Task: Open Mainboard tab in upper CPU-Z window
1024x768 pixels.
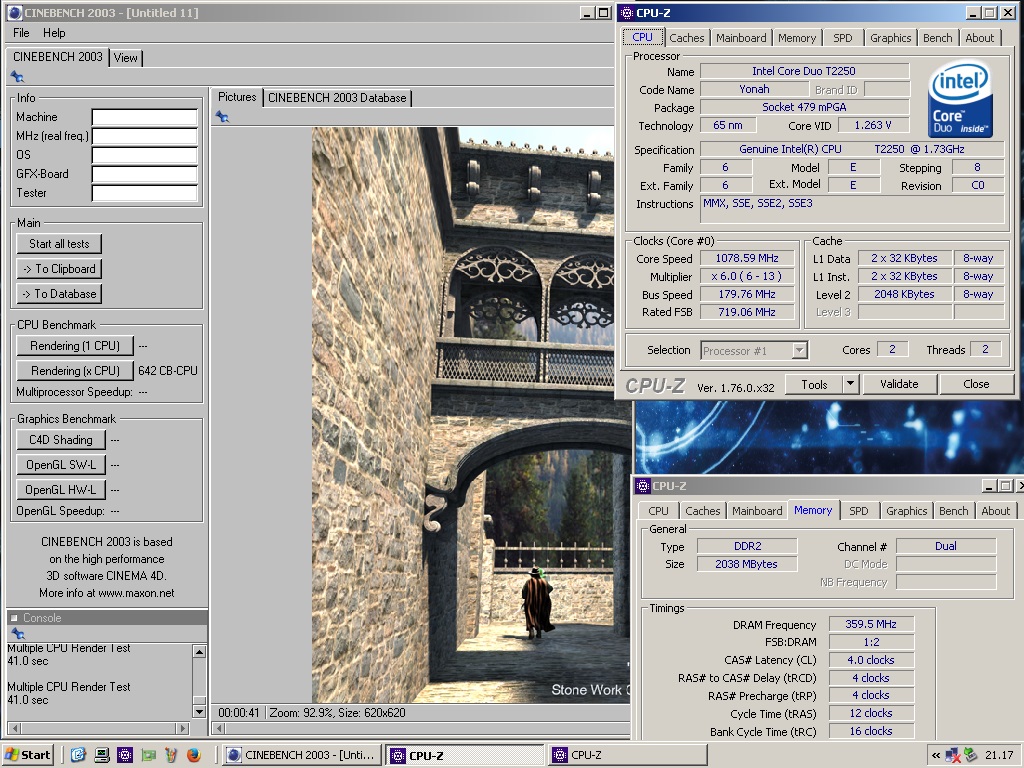Action: click(741, 38)
